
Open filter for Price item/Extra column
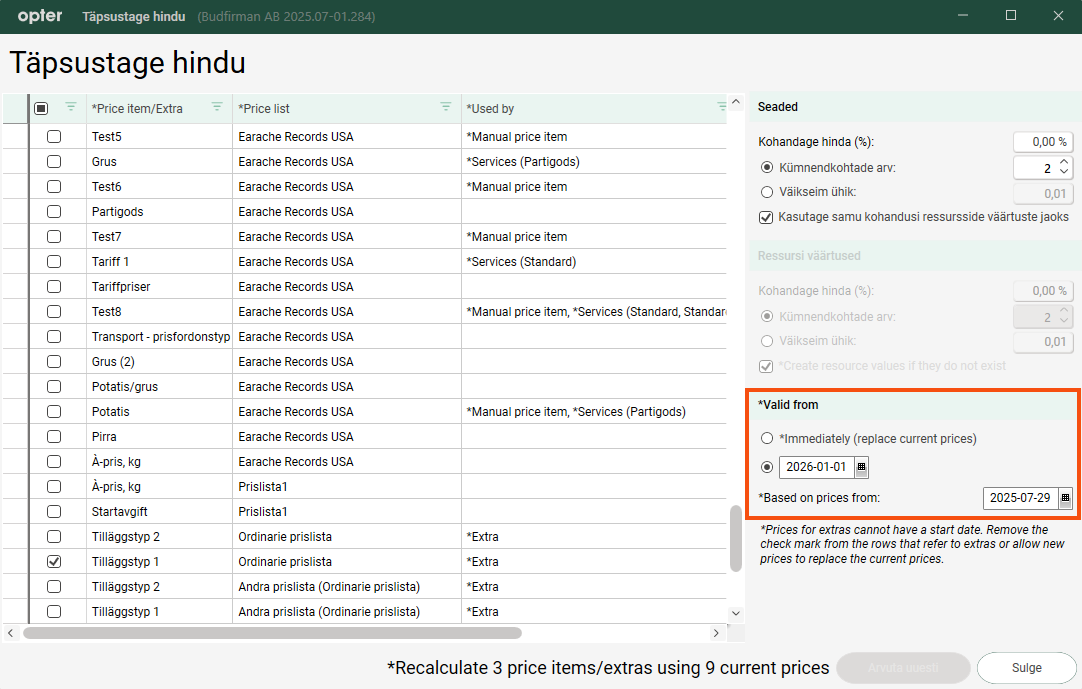click(217, 107)
